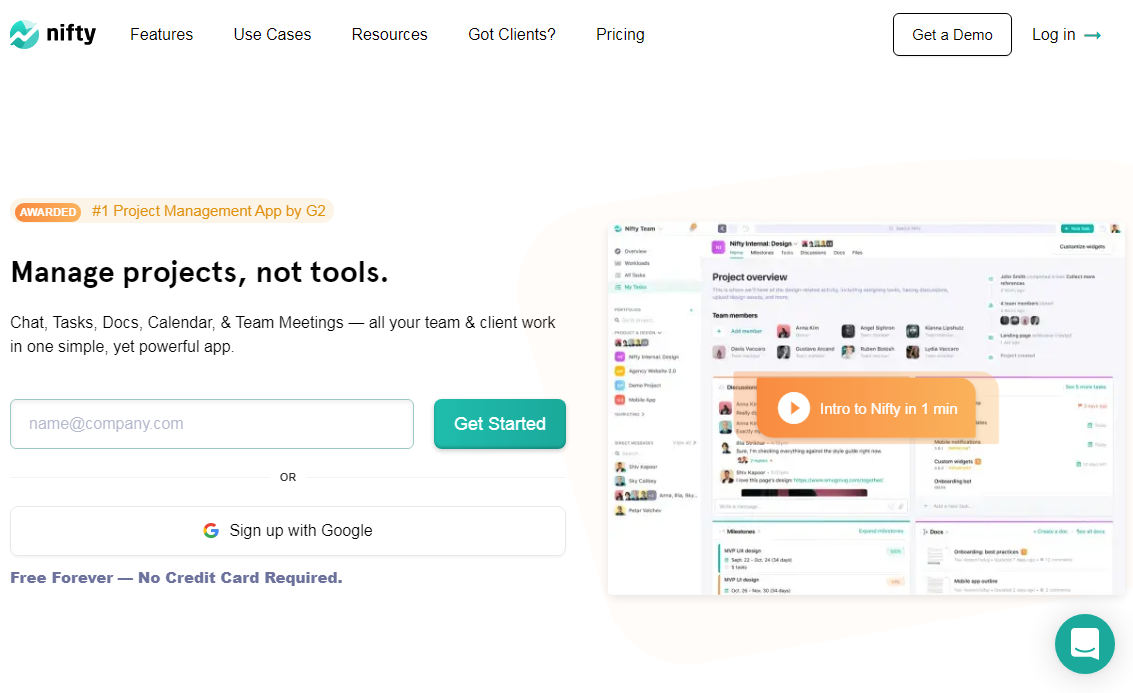Click the Nifty logo icon

click(x=25, y=34)
